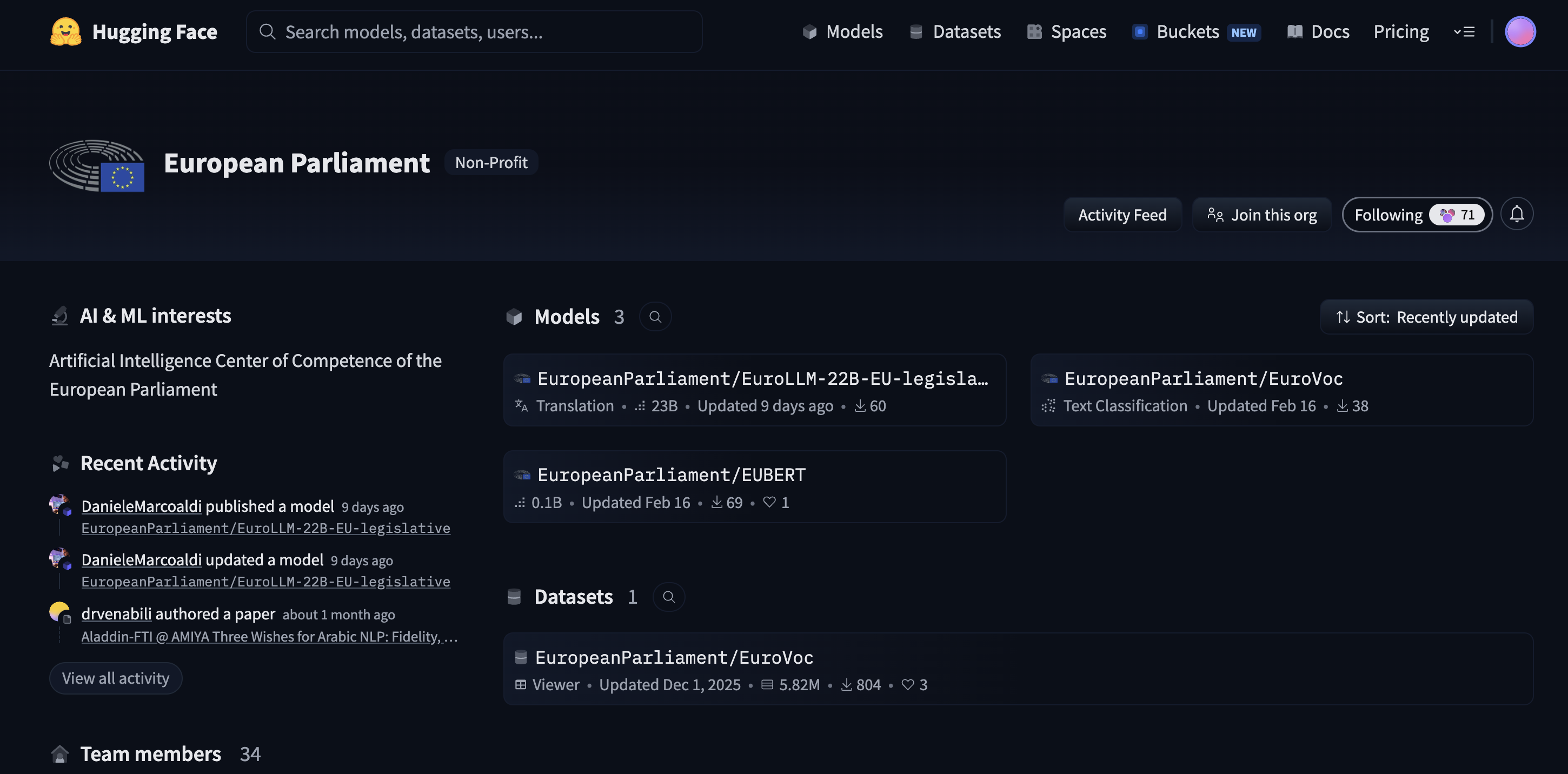The image size is (1568, 774).
Task: Open Models in top navigation
Action: pyautogui.click(x=842, y=32)
